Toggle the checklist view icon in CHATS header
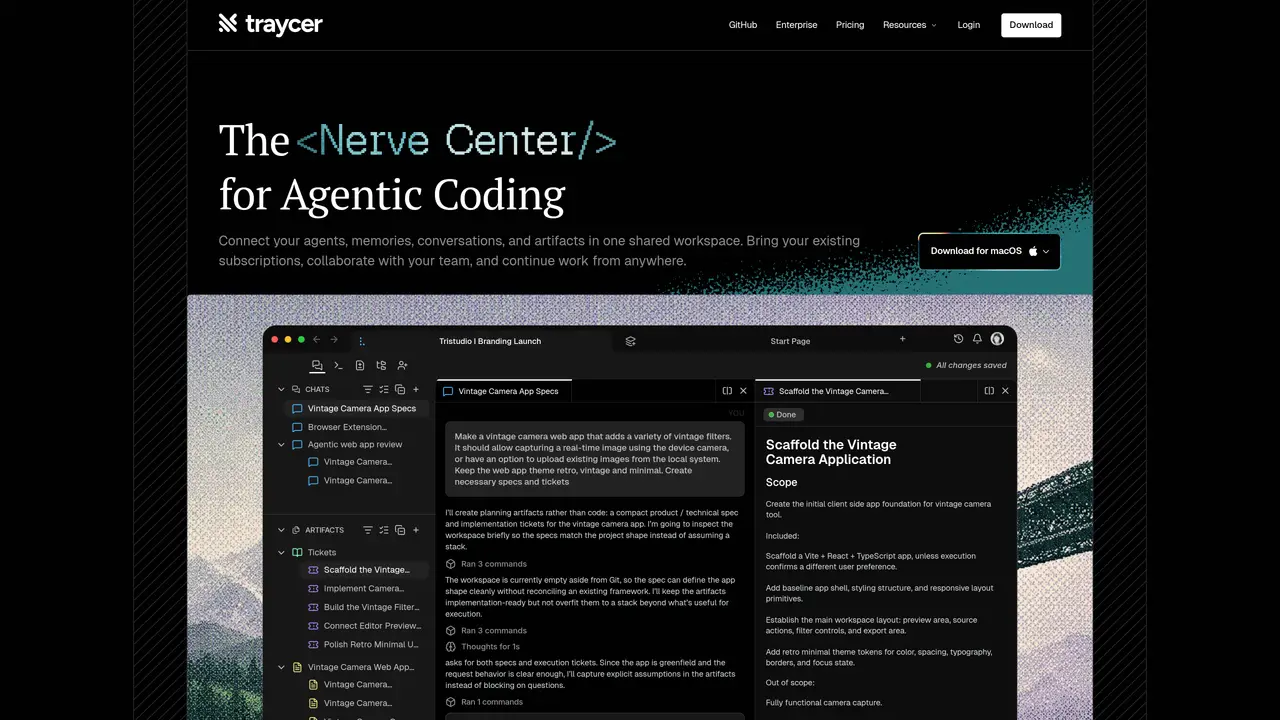This screenshot has height=720, width=1280. pos(384,389)
